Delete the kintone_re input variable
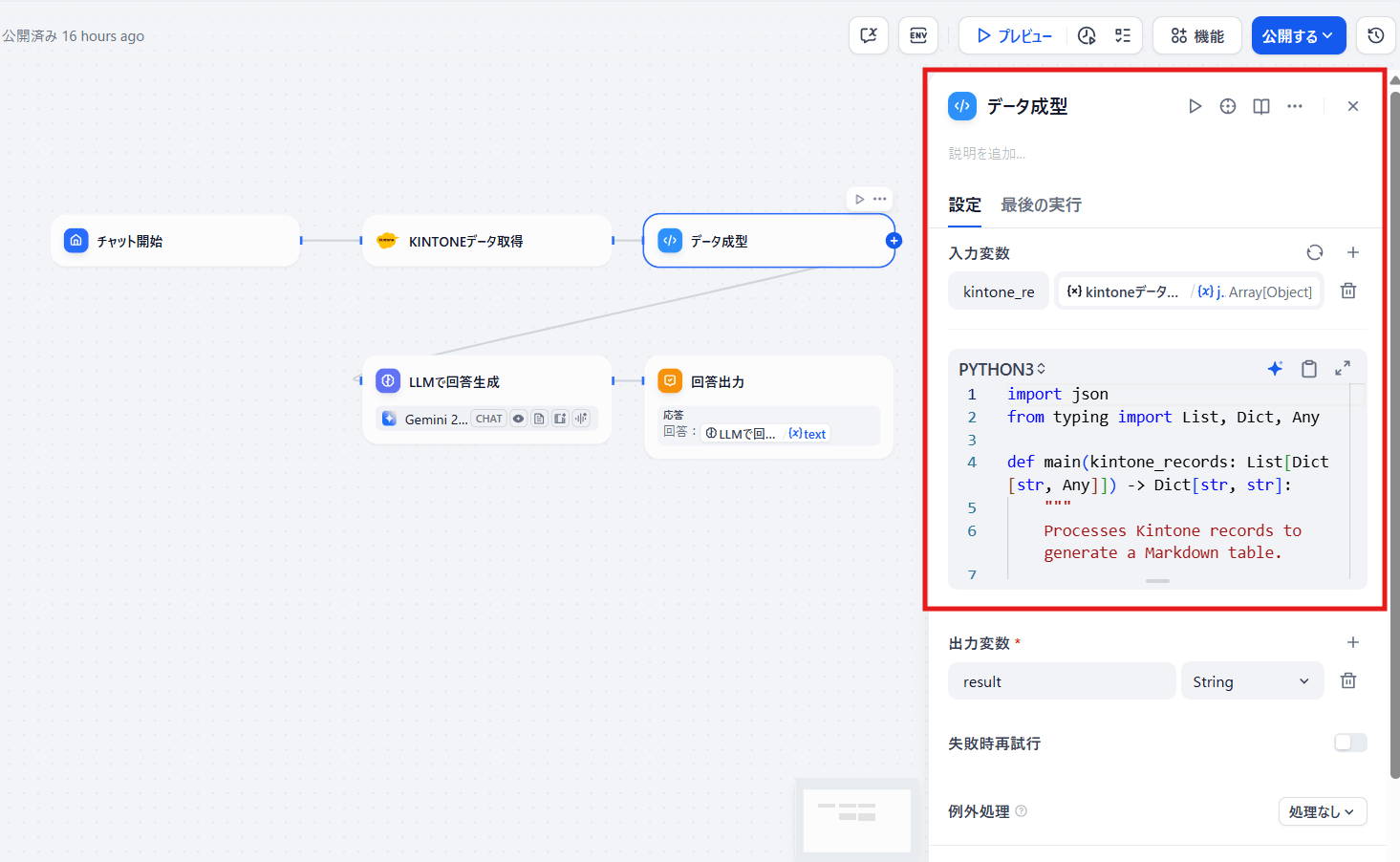The image size is (1400, 862). pos(1348,291)
